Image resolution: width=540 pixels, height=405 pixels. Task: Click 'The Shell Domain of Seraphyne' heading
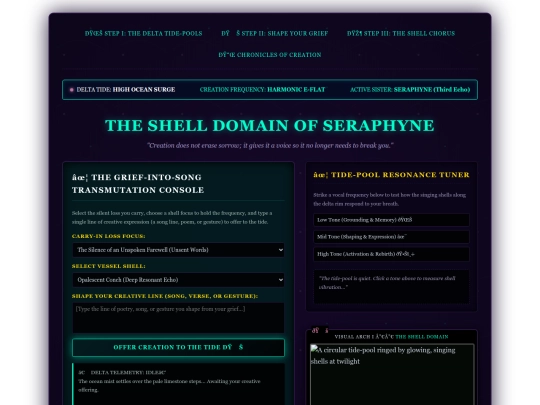coord(270,125)
